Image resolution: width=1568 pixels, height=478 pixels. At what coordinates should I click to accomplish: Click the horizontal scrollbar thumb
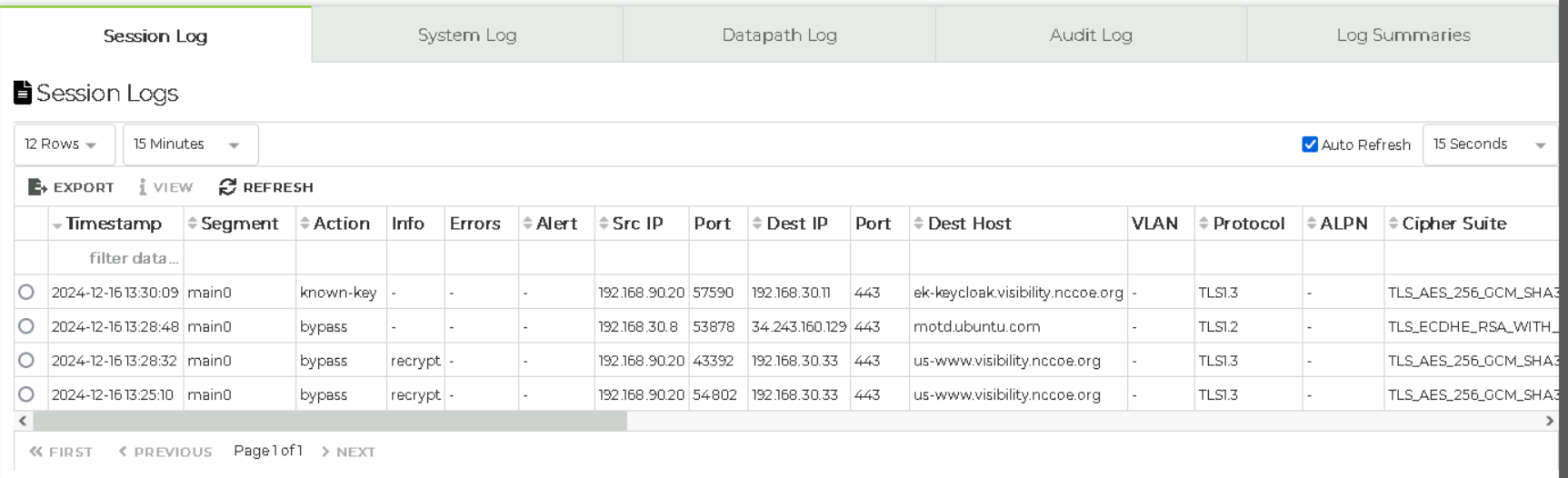click(x=329, y=421)
